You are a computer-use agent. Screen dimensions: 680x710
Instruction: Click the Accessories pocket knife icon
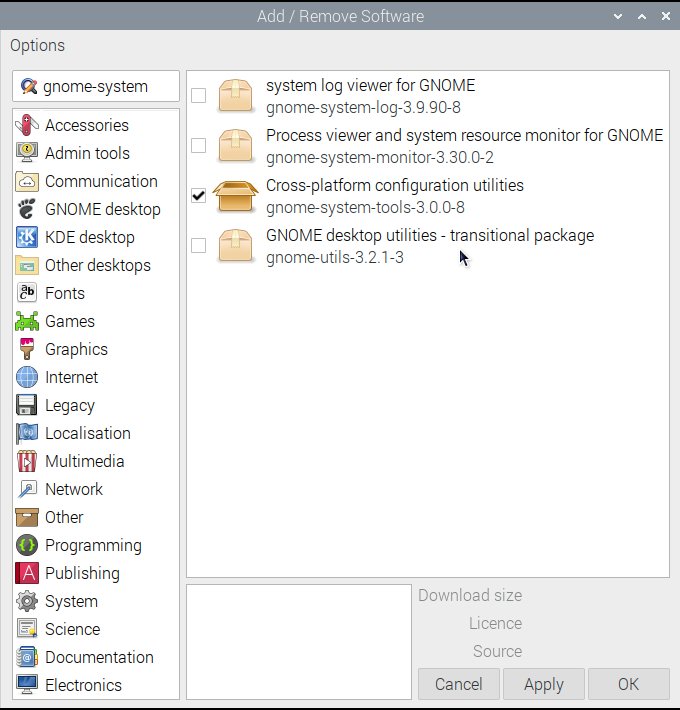pos(27,125)
